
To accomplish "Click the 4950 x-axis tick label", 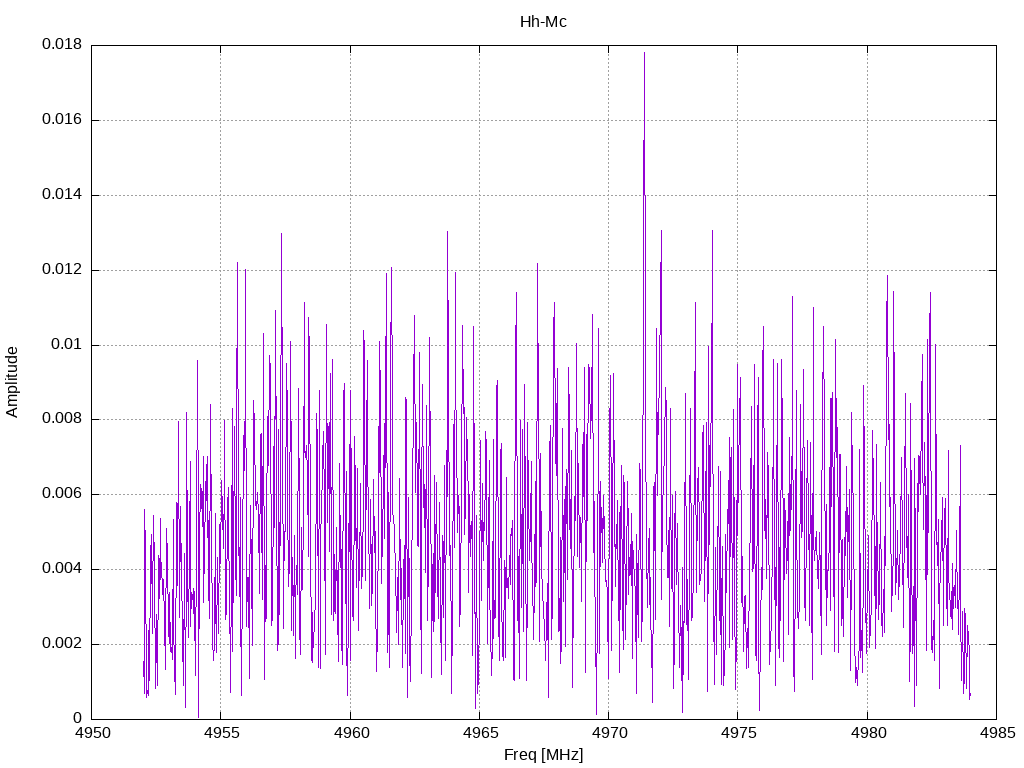I will 92,733.
